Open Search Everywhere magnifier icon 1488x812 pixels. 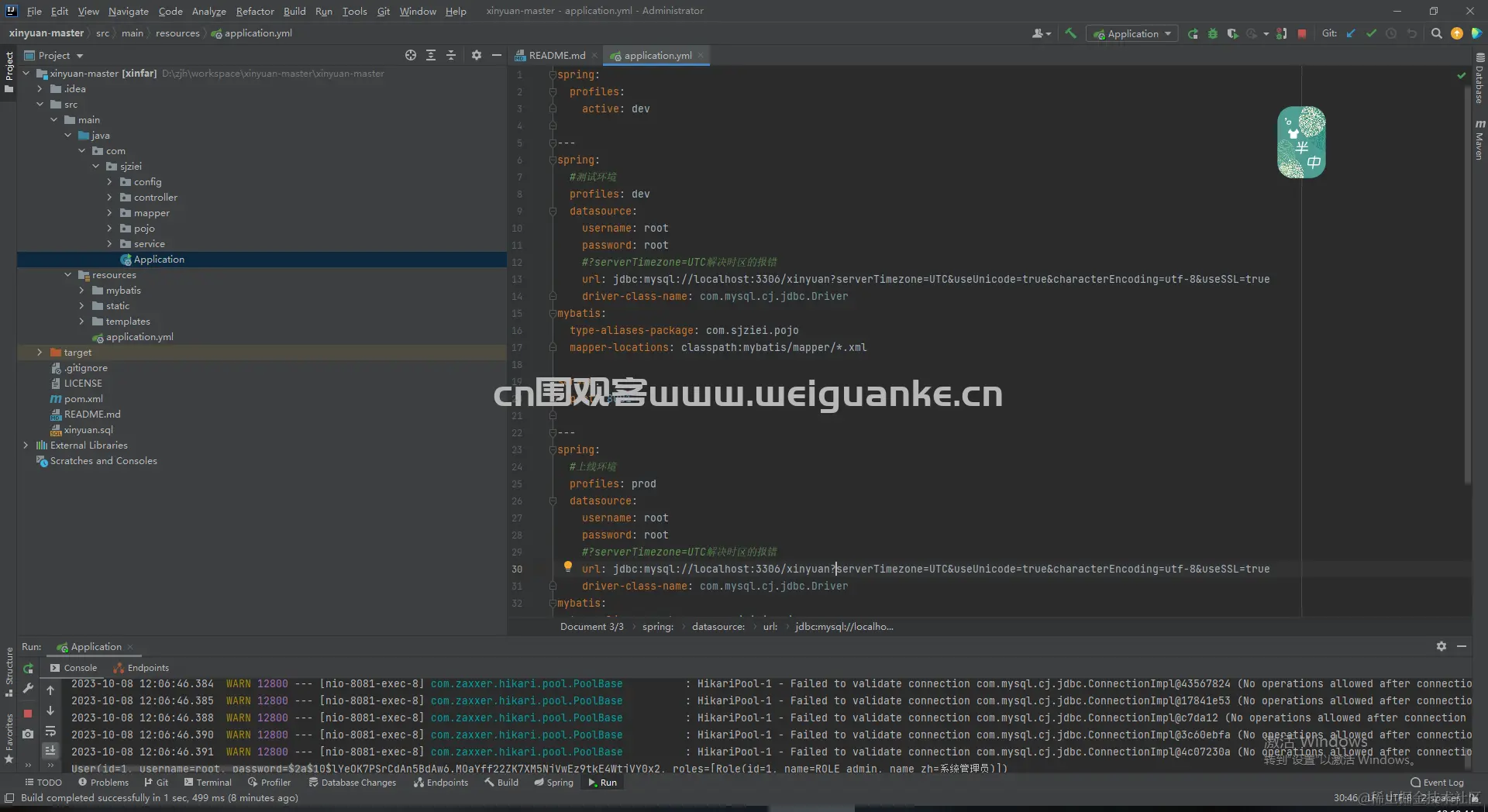[x=1436, y=33]
